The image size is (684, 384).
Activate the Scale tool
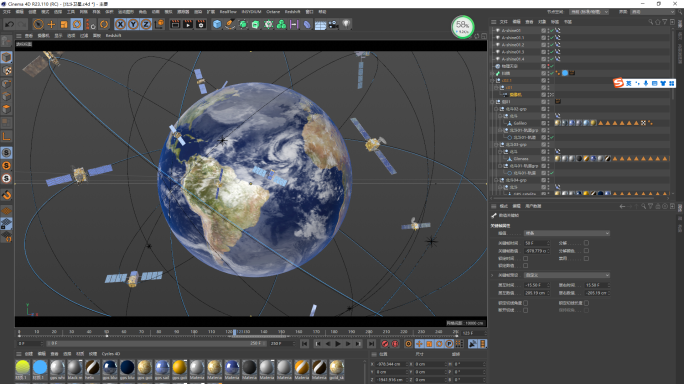(64, 24)
